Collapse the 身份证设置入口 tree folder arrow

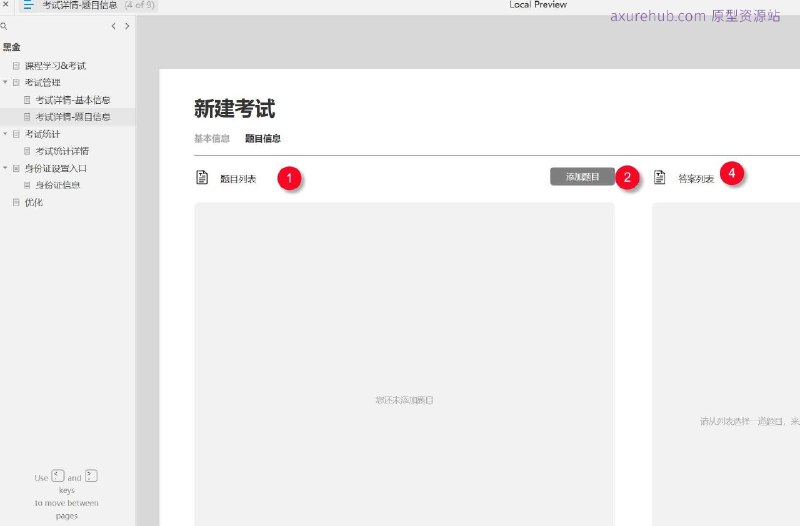click(5, 167)
